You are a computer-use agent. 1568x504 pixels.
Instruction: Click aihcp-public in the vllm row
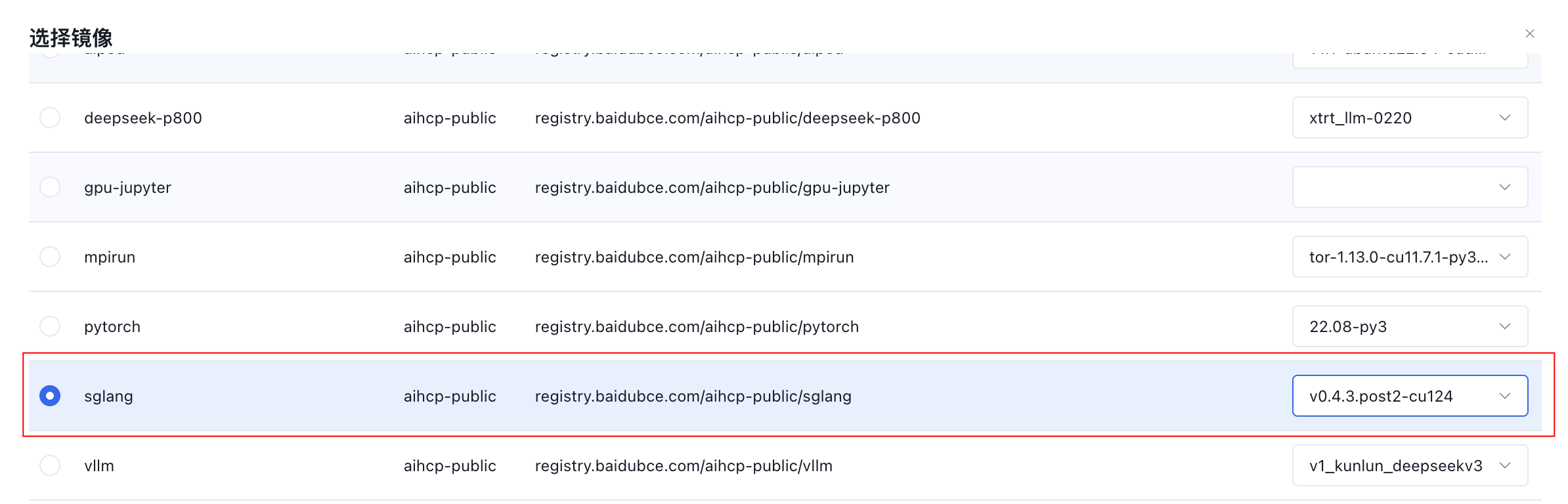tap(450, 466)
